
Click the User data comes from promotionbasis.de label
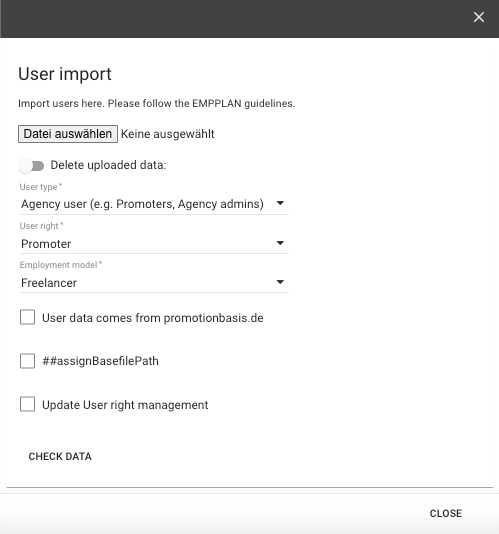(x=153, y=318)
